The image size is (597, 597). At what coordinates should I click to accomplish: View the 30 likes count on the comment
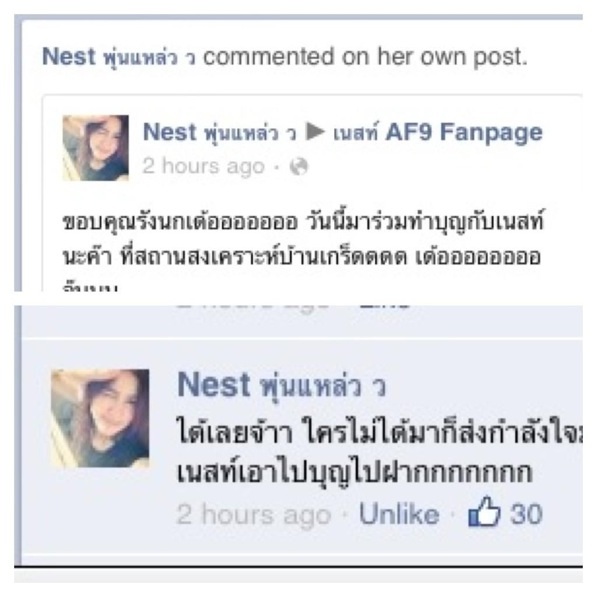[526, 514]
